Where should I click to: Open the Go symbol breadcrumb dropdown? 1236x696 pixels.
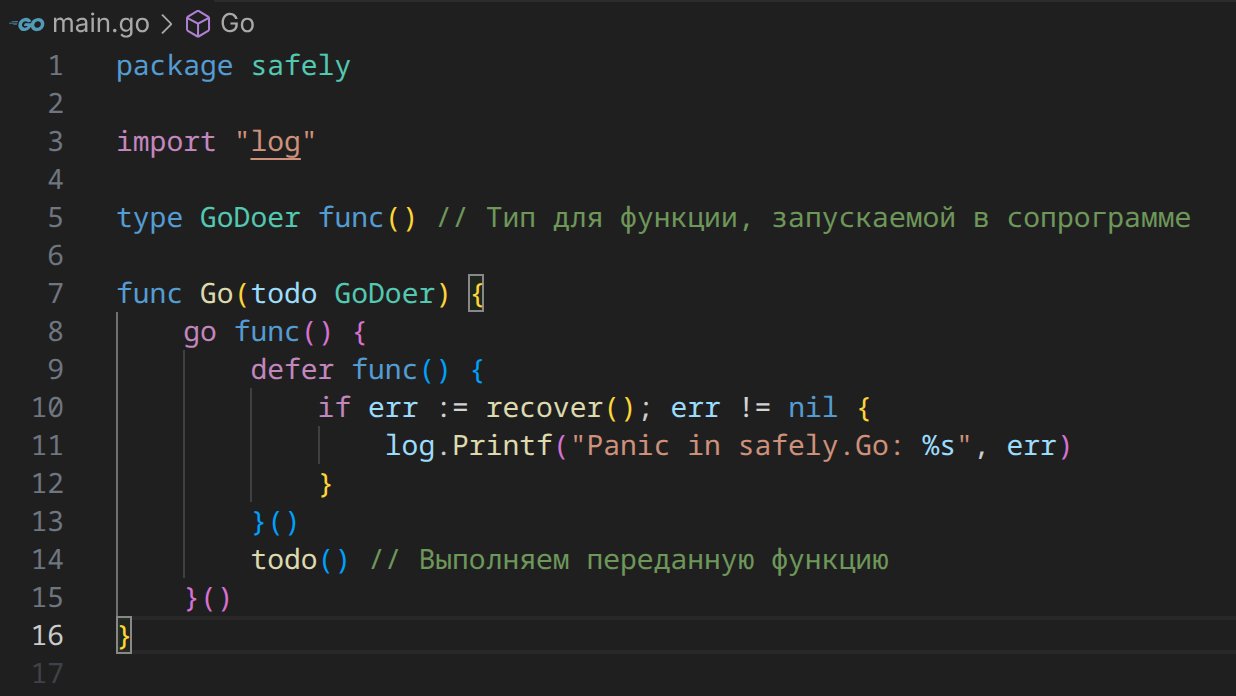pos(237,23)
